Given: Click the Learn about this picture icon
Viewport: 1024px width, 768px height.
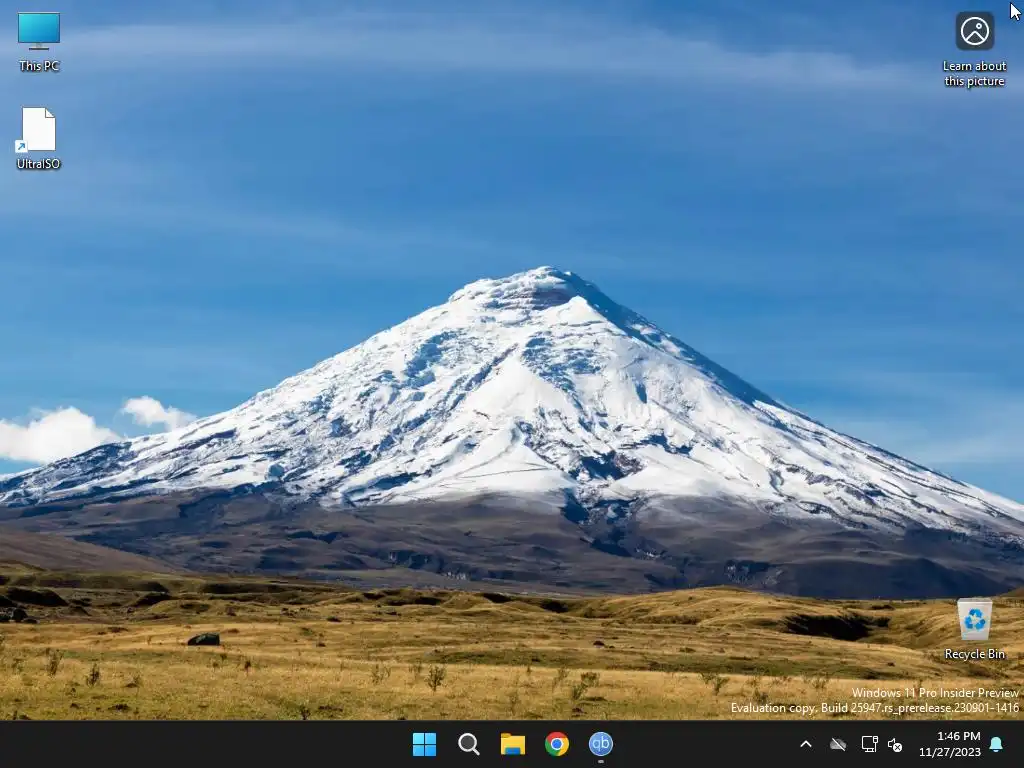Looking at the screenshot, I should (974, 49).
